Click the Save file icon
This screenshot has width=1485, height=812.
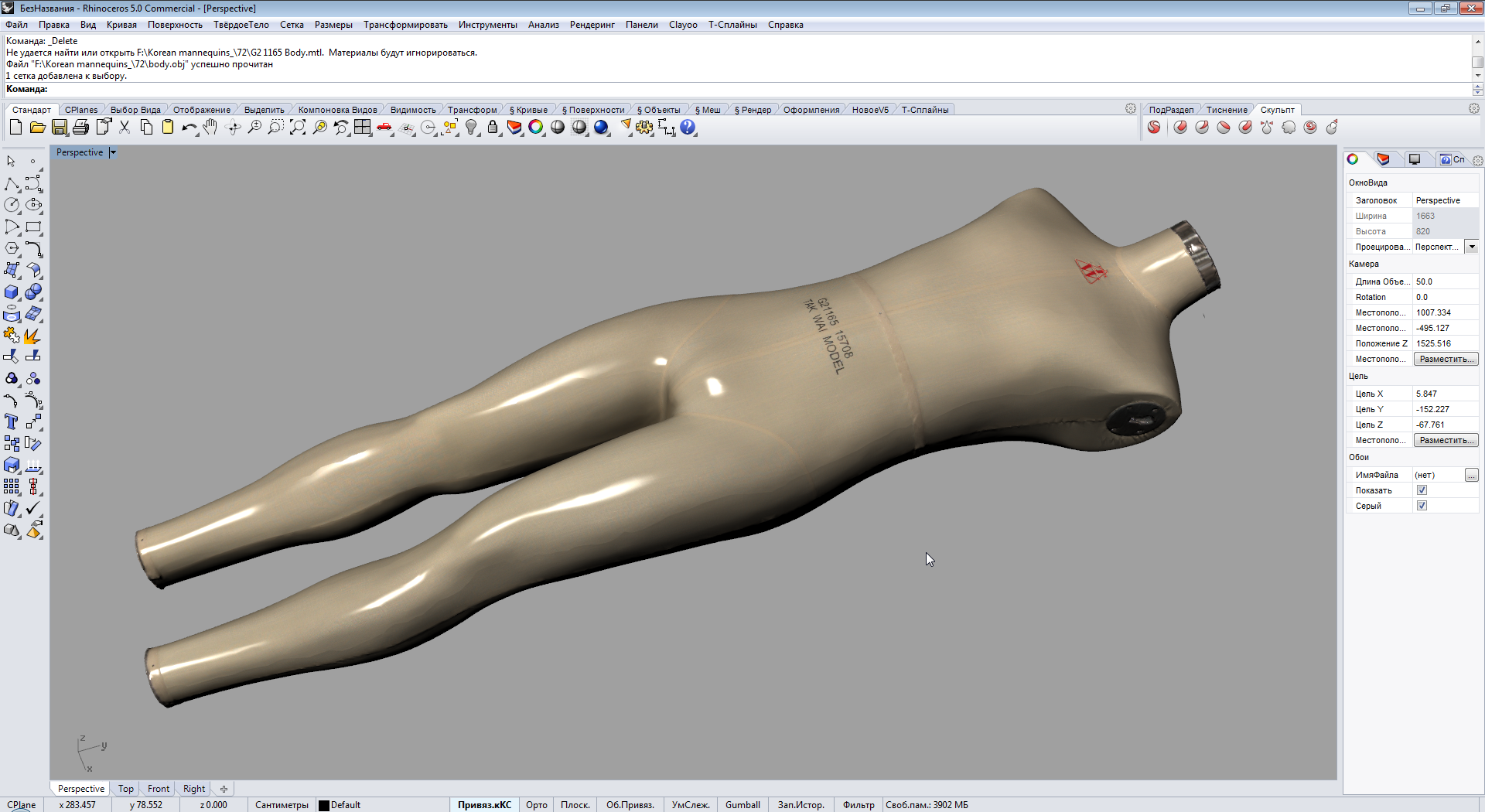tap(59, 128)
